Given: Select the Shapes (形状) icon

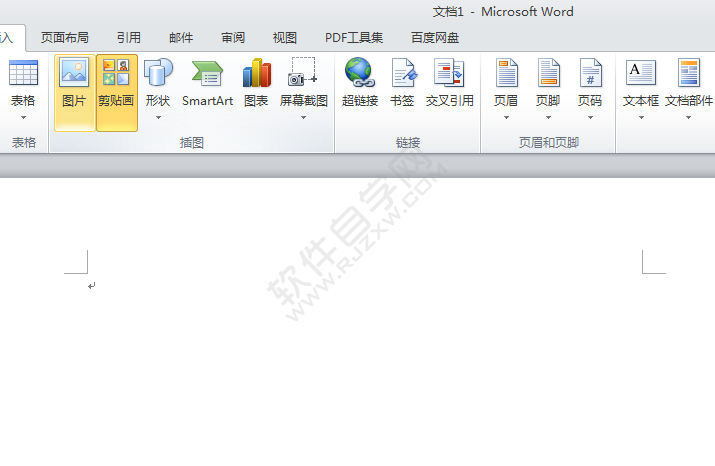Looking at the screenshot, I should click(x=158, y=72).
